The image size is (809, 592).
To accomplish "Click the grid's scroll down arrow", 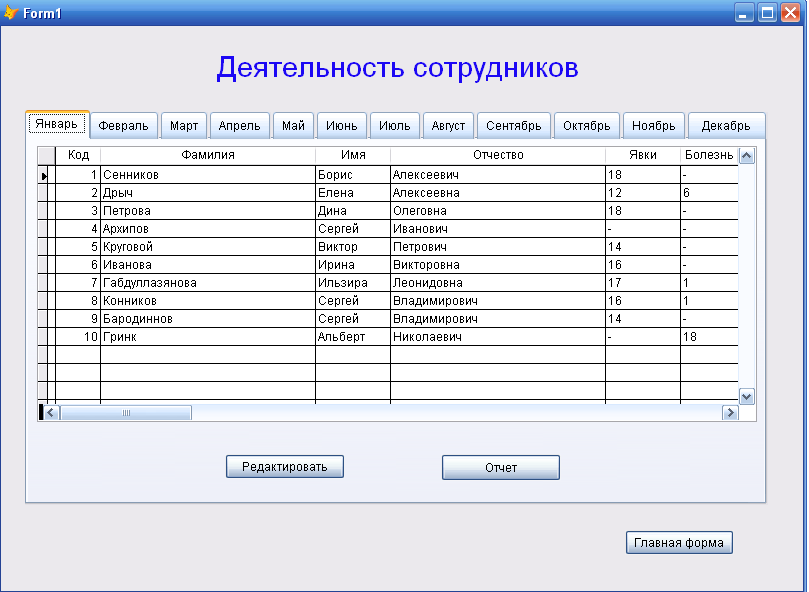I will pyautogui.click(x=747, y=396).
